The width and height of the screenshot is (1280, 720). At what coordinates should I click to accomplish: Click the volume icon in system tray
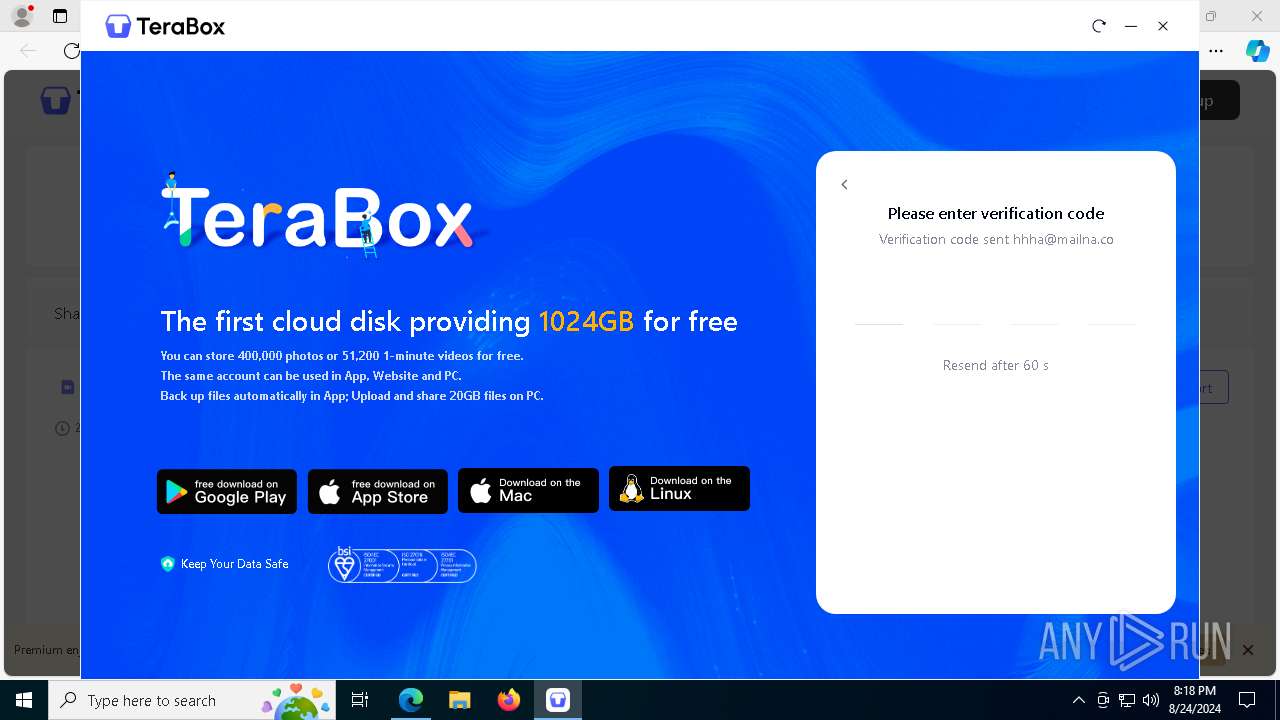point(1151,700)
